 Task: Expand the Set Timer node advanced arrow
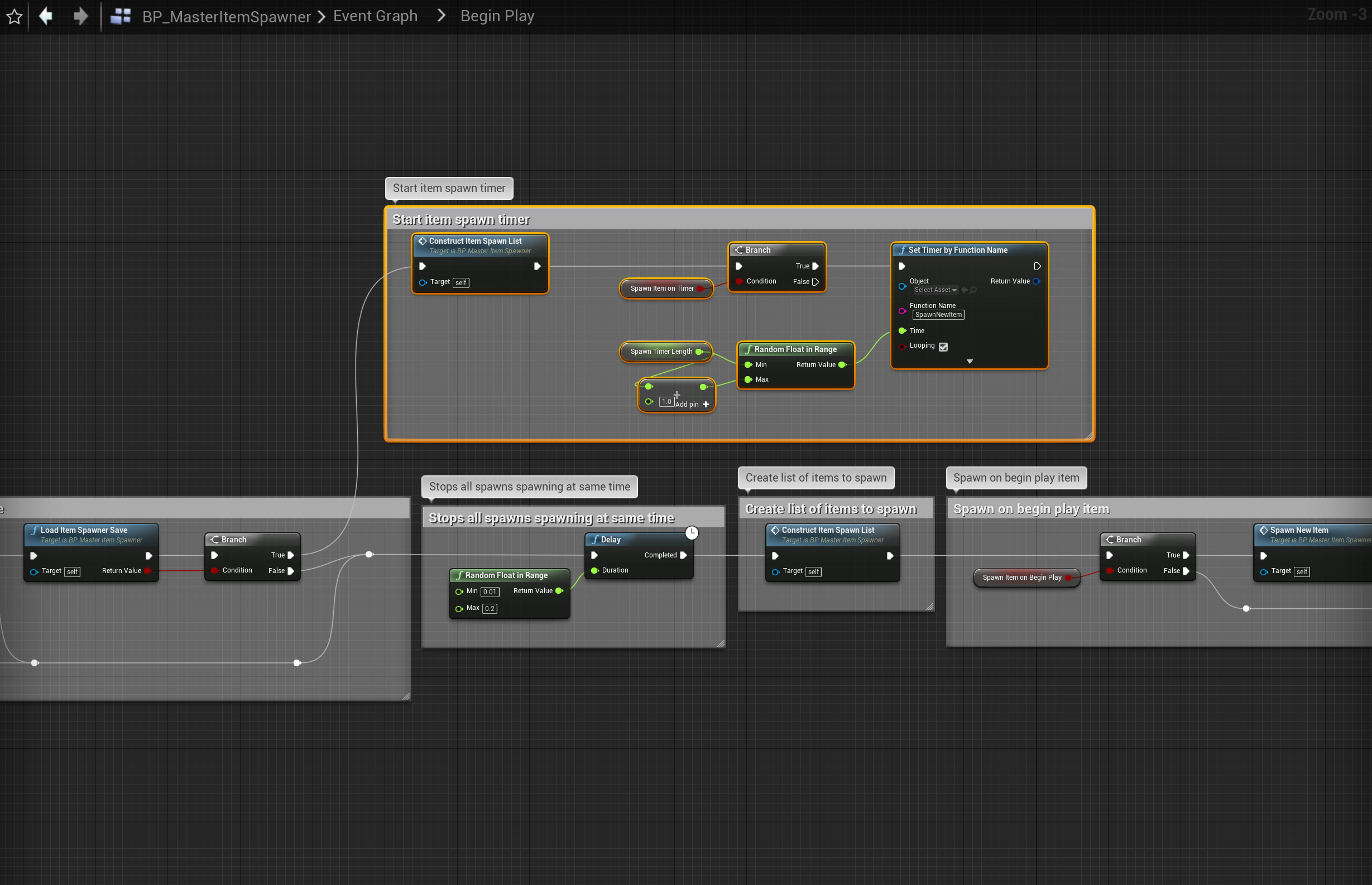pos(969,362)
